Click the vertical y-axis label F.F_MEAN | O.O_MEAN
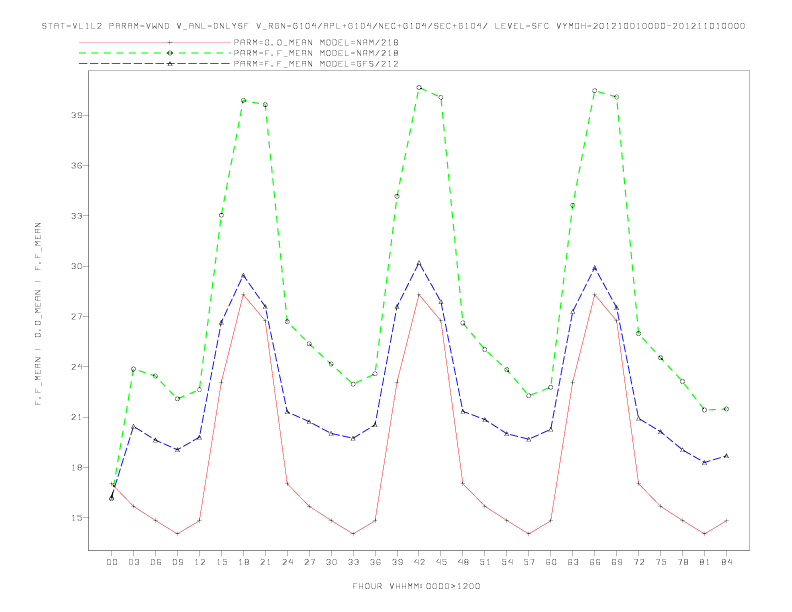This screenshot has height=612, width=792. pyautogui.click(x=38, y=314)
